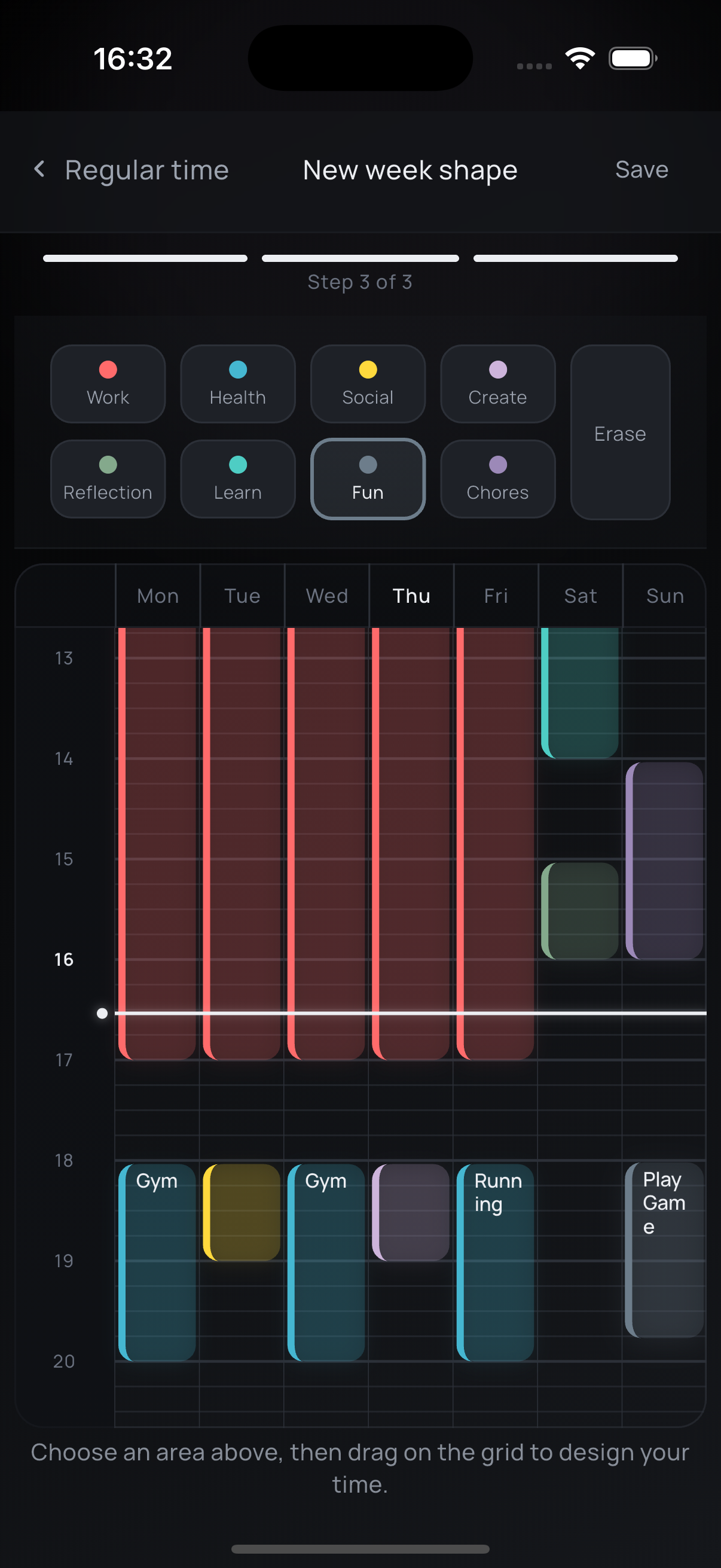Tap the Sun column header
This screenshot has width=721, height=1568.
[x=665, y=596]
